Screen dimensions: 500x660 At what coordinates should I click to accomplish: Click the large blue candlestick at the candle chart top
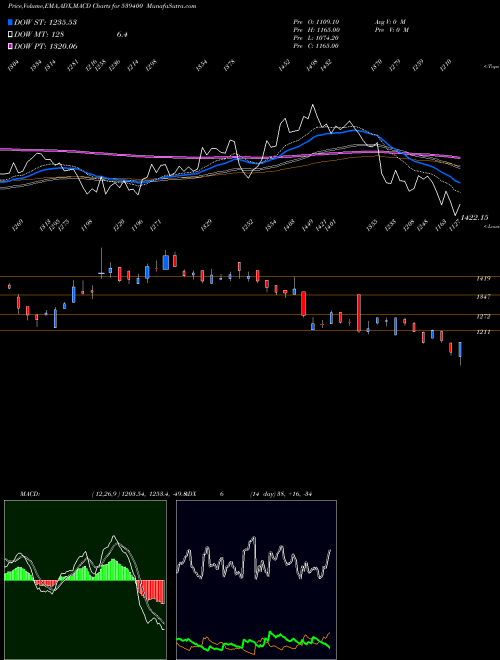point(166,262)
